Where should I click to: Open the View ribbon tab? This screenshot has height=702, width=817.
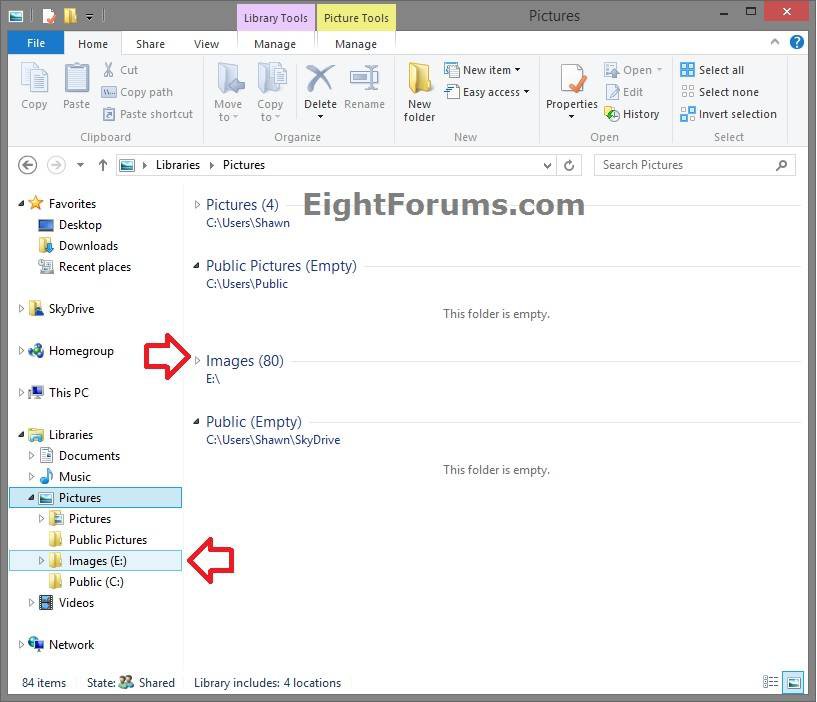pos(206,44)
